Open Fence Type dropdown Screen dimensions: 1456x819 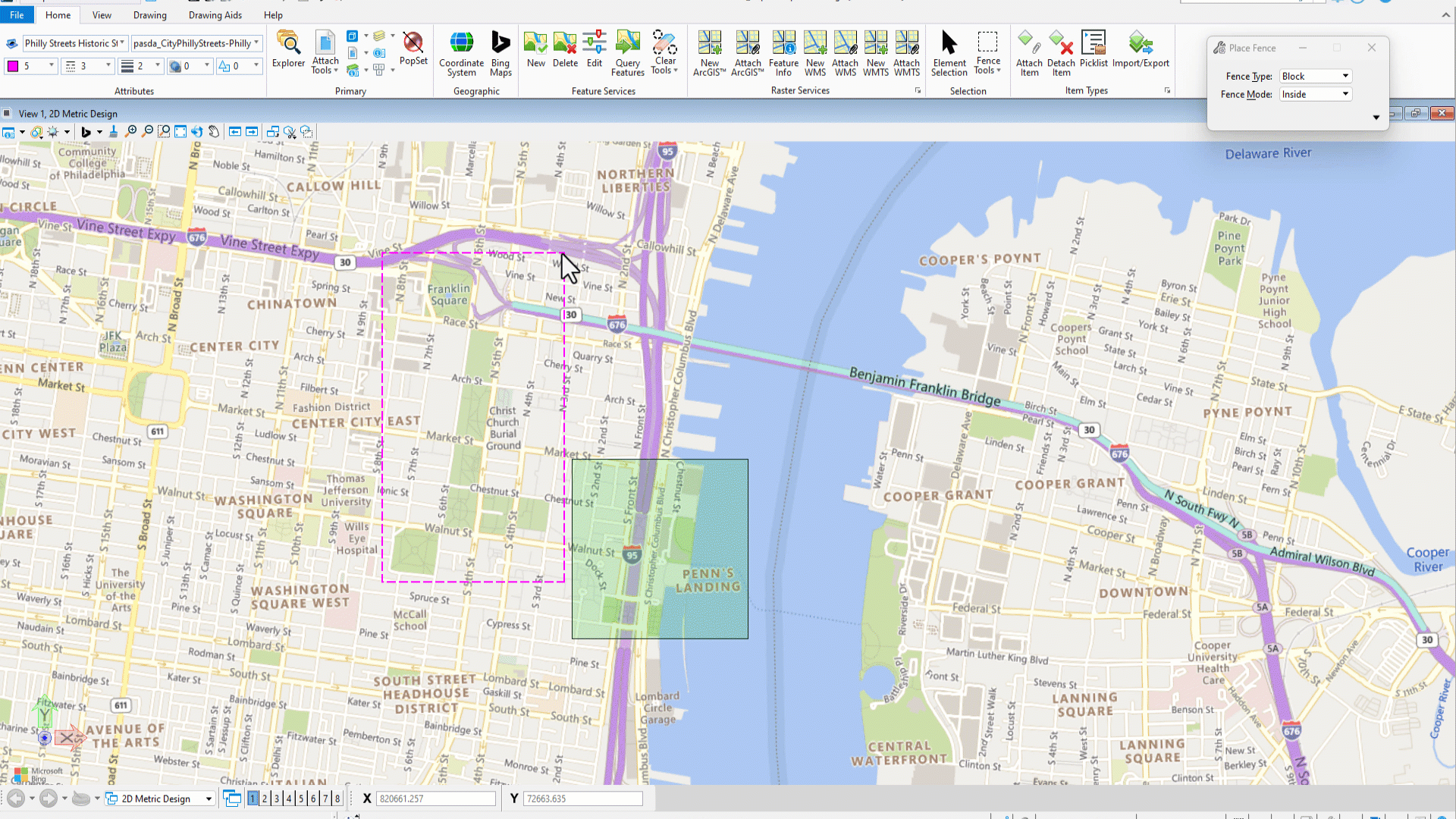[x=1316, y=76]
